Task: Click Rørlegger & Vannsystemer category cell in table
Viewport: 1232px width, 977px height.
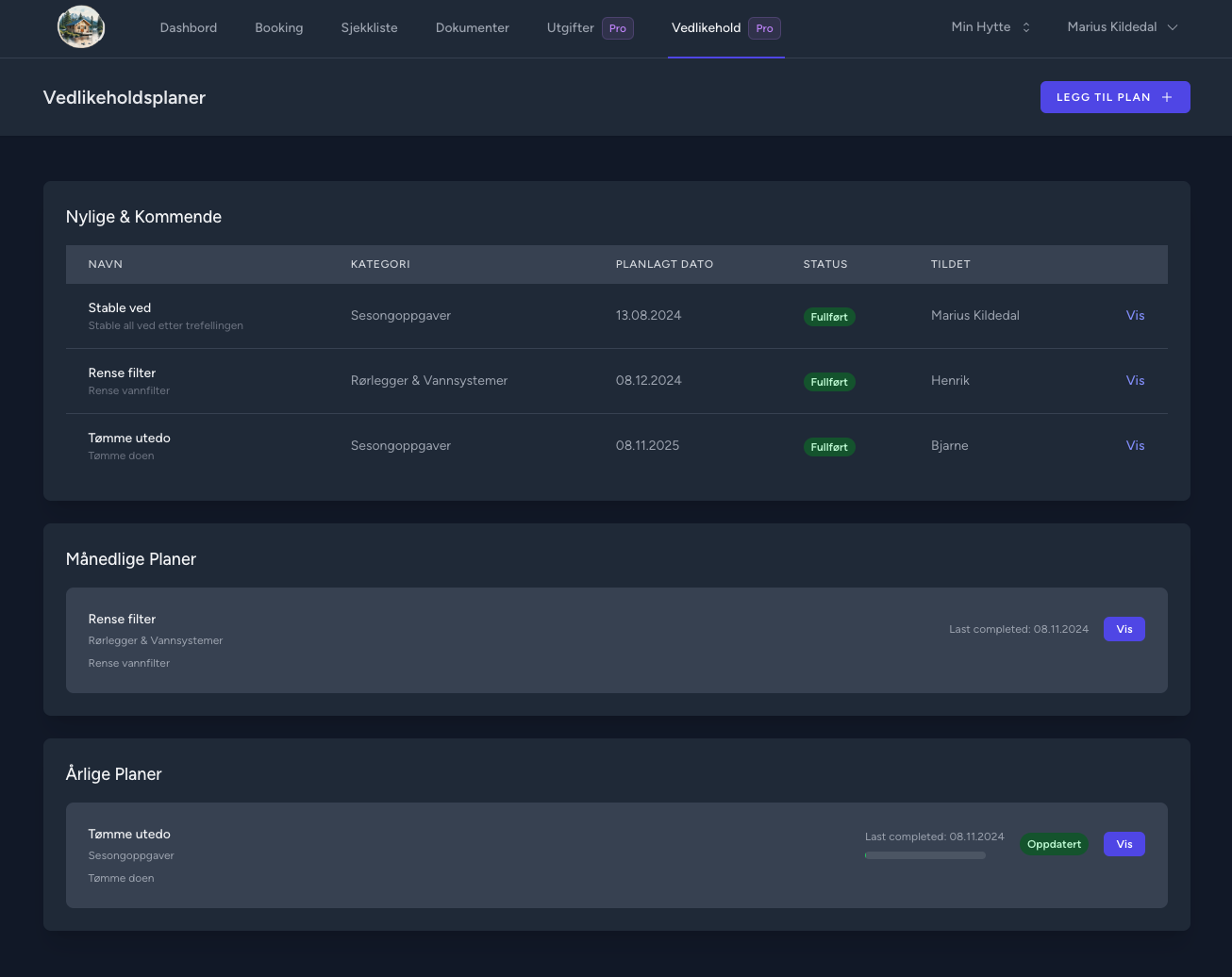Action: click(x=429, y=381)
